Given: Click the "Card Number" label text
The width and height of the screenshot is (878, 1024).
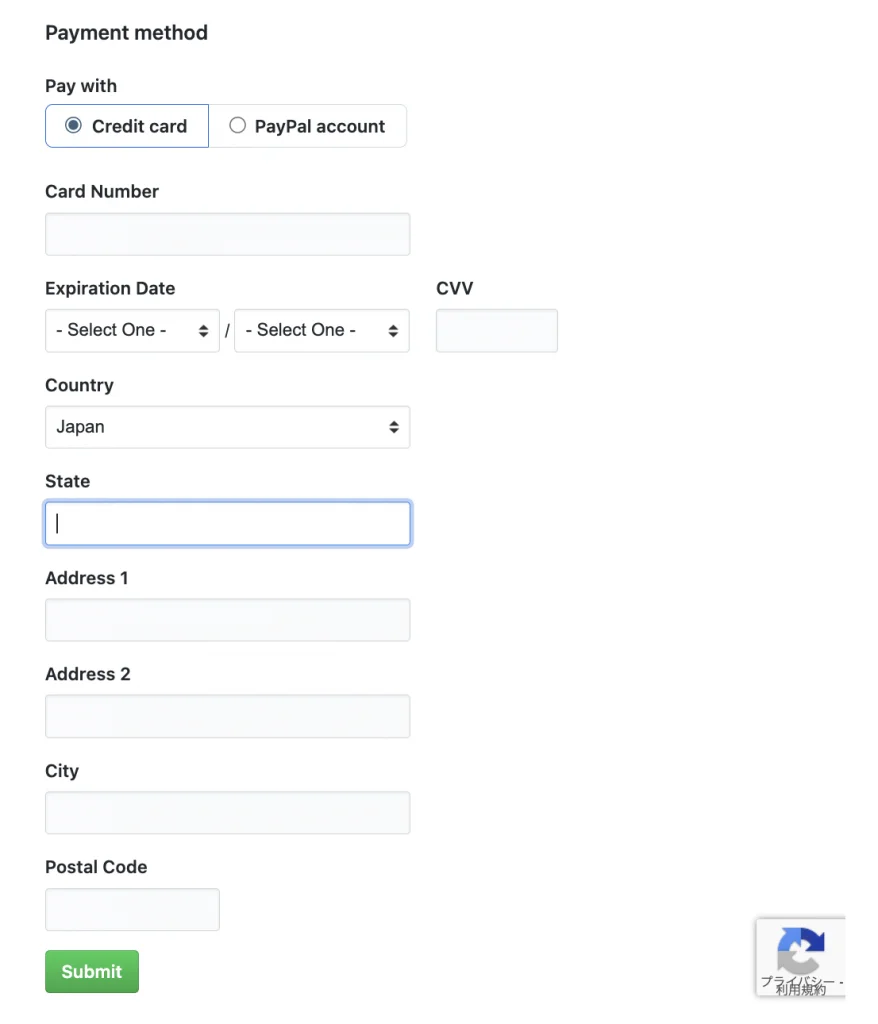Looking at the screenshot, I should [102, 192].
